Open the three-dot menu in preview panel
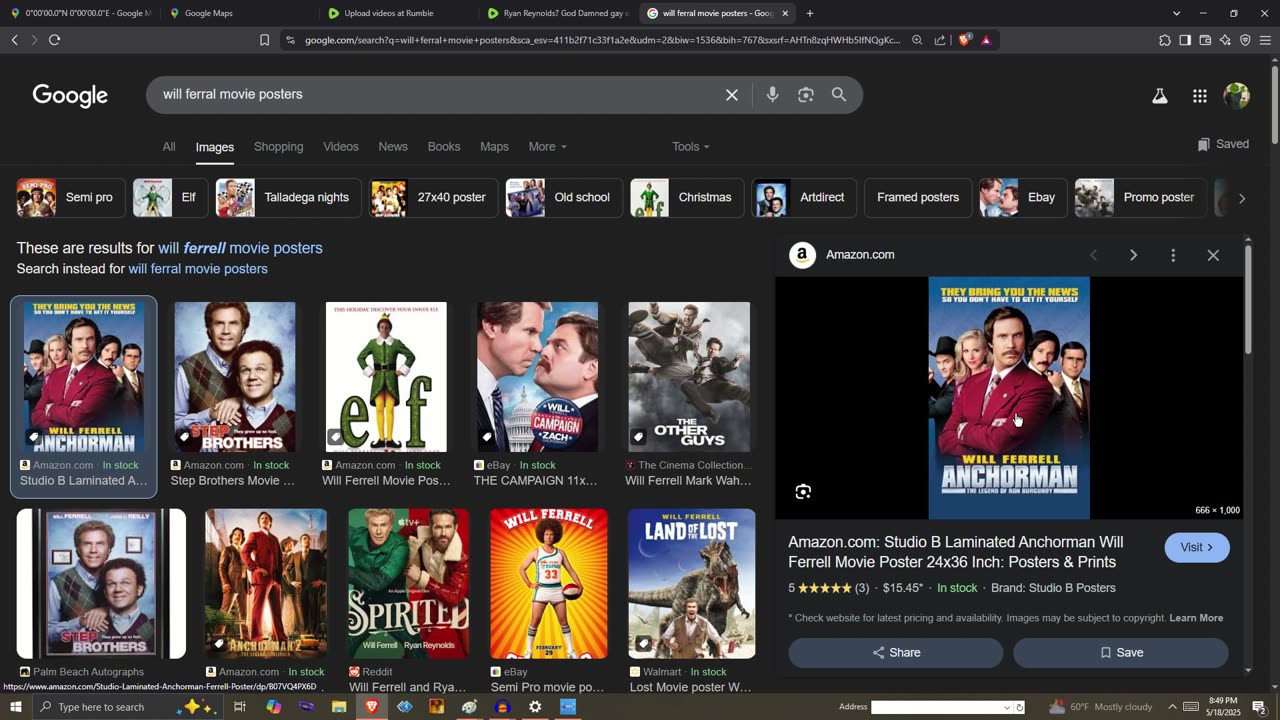The width and height of the screenshot is (1280, 720). tap(1173, 255)
